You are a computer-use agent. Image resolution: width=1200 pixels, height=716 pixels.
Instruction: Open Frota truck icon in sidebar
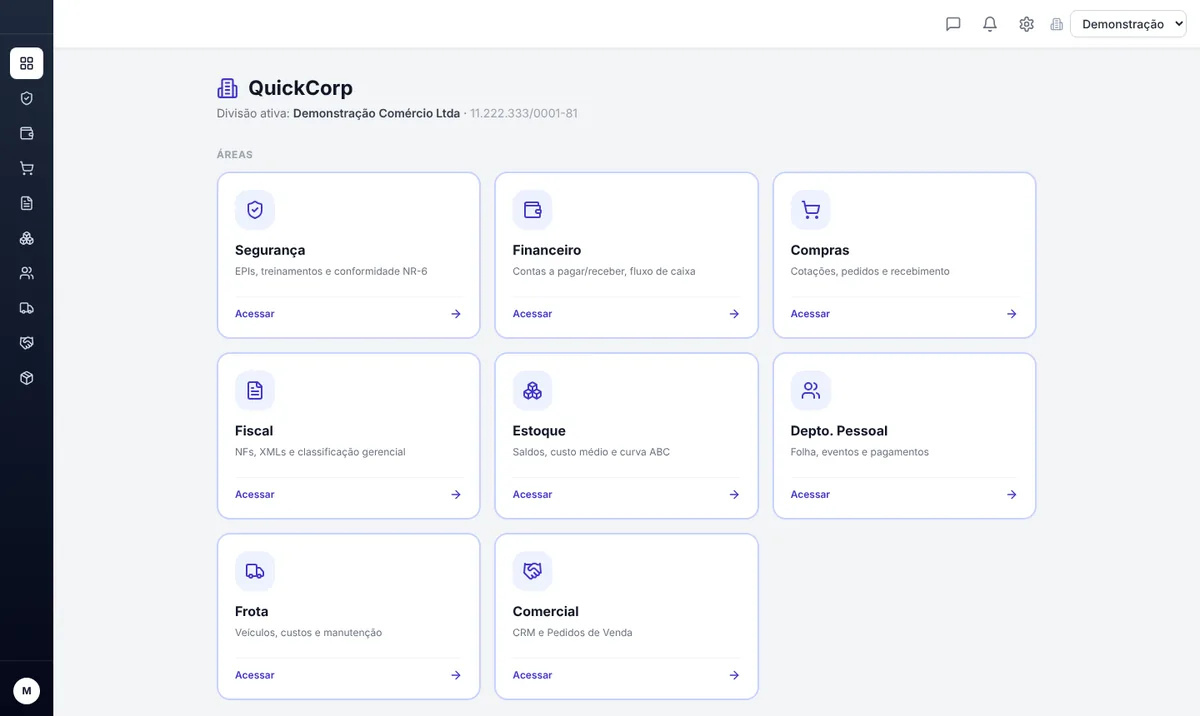coord(27,308)
